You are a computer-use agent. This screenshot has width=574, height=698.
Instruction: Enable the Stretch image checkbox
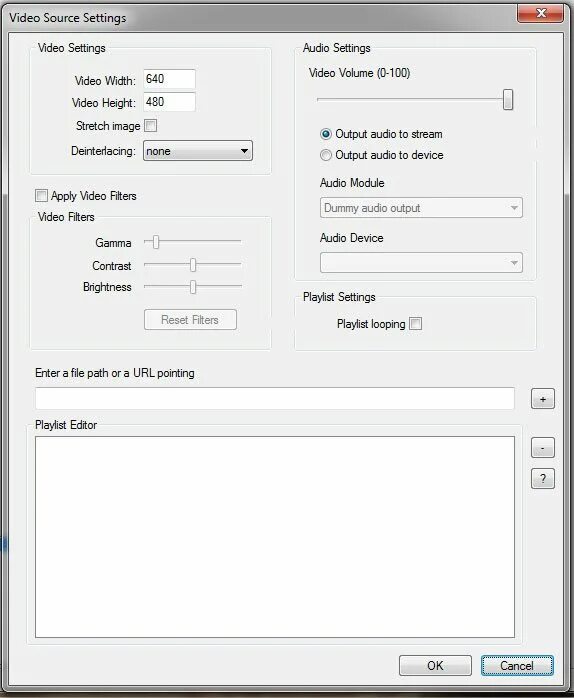pyautogui.click(x=151, y=126)
